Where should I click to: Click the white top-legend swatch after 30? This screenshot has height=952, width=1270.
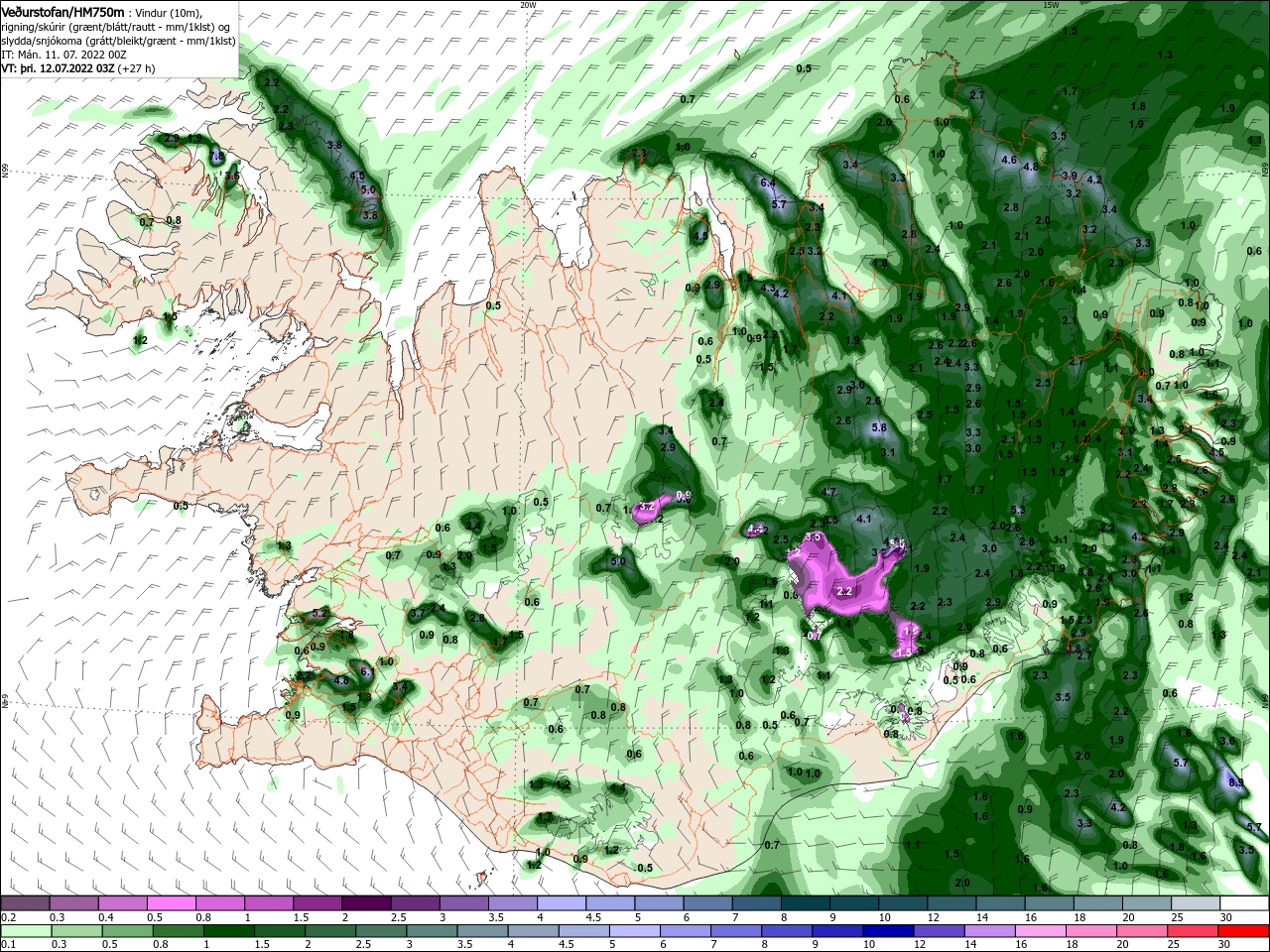pos(1245,903)
